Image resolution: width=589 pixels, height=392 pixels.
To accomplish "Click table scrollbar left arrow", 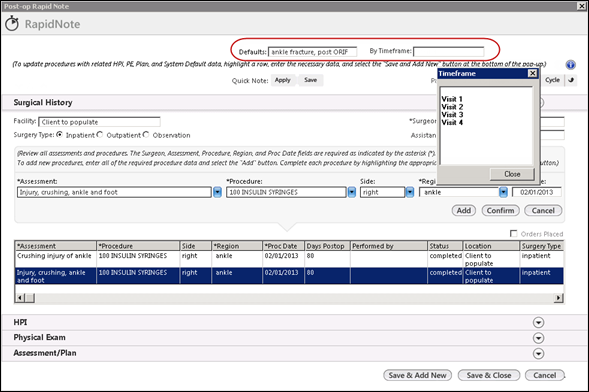I will pyautogui.click(x=20, y=298).
